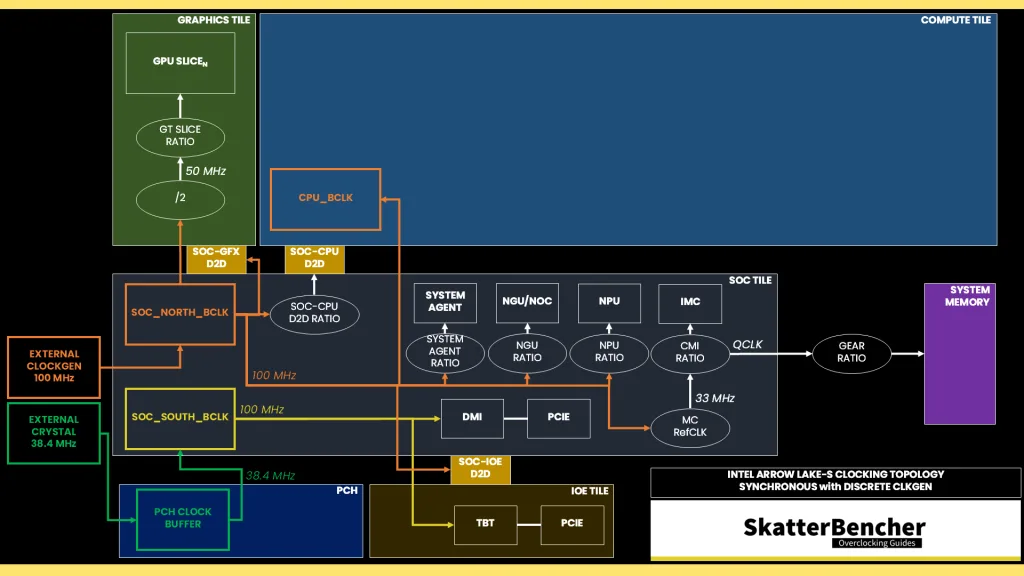1024x576 pixels.
Task: Click the /2 divider ellipse
Action: point(180,199)
